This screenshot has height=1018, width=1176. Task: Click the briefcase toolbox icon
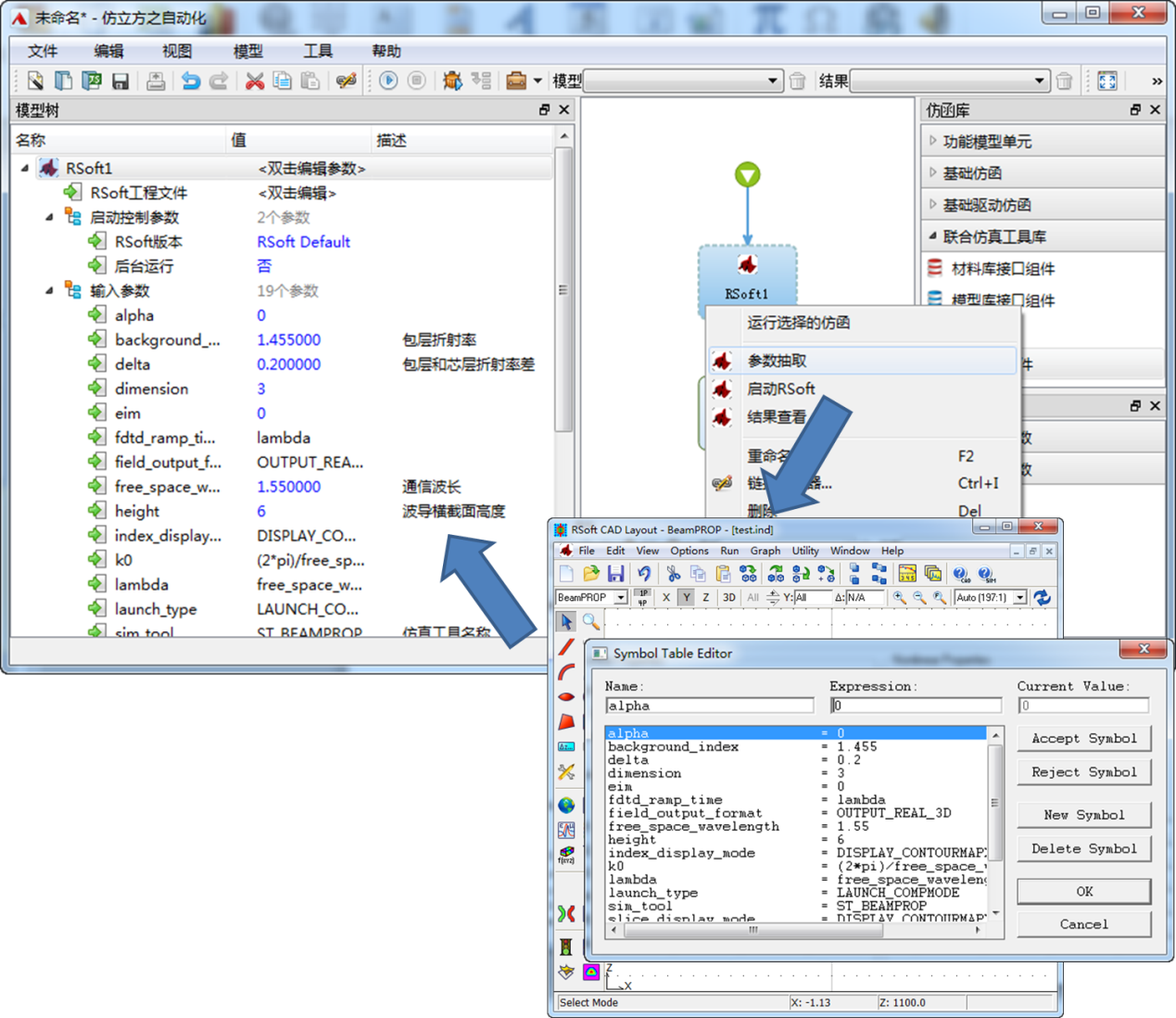516,81
